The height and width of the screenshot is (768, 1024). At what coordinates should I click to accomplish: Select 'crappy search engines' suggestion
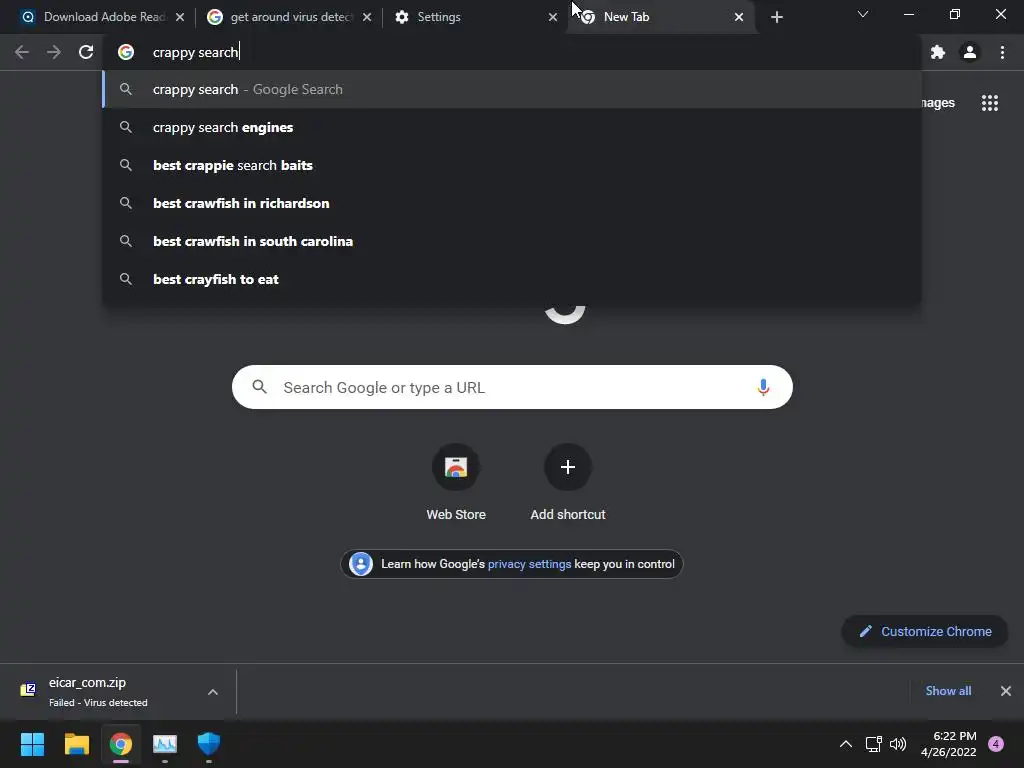(x=512, y=127)
